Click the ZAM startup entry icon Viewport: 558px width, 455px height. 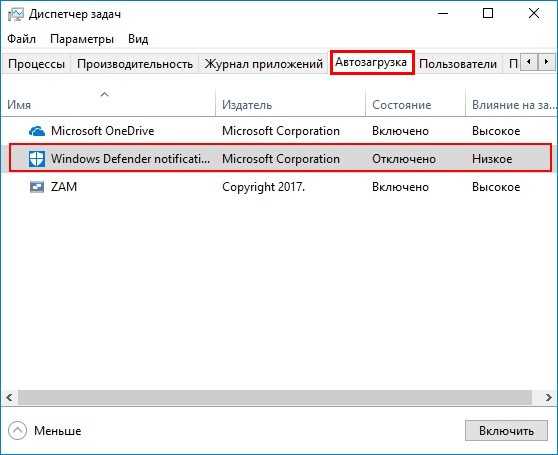coord(37,186)
